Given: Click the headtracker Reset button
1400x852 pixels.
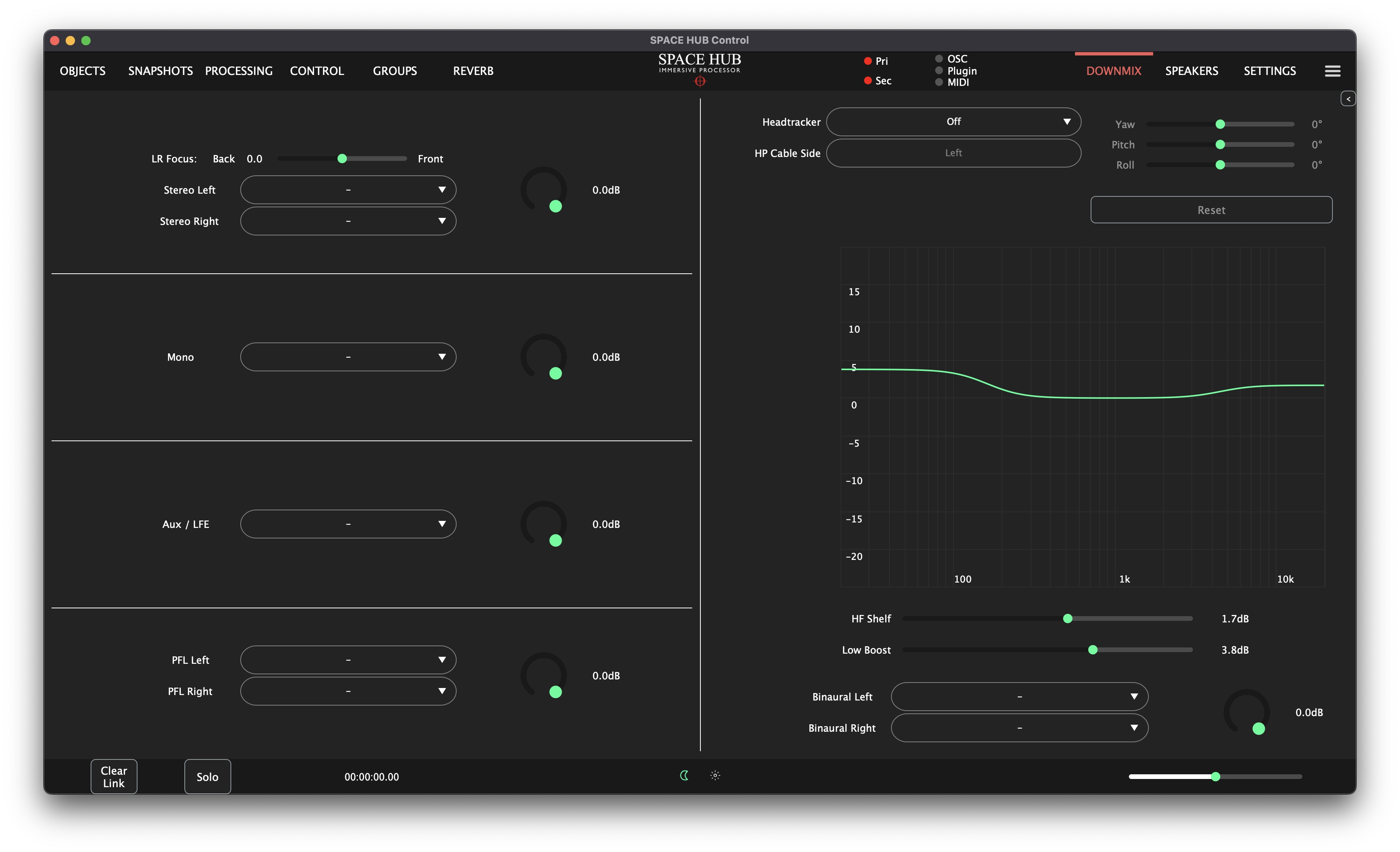Looking at the screenshot, I should [1211, 210].
